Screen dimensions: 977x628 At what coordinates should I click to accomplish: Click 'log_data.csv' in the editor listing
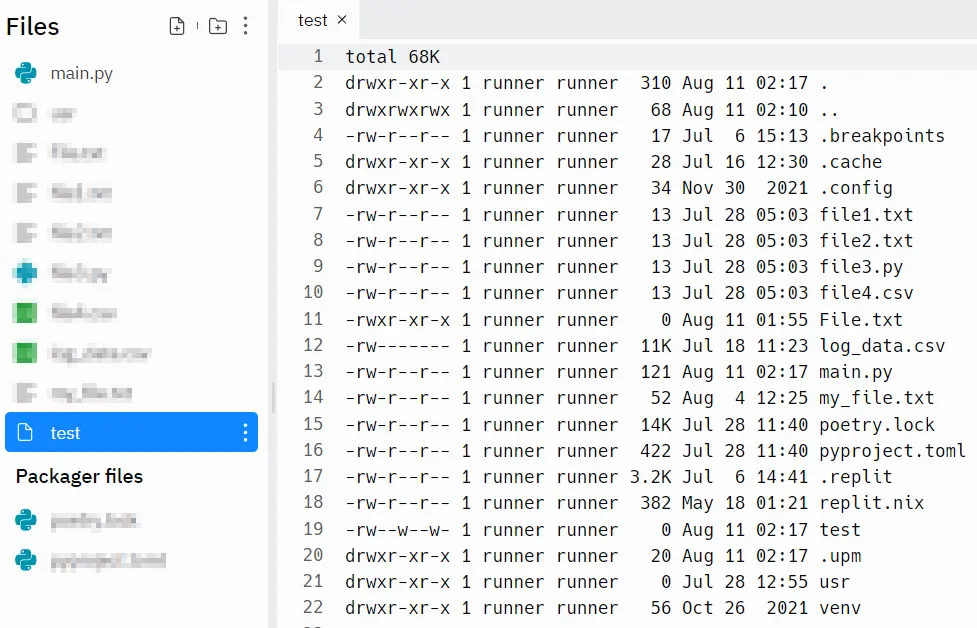click(x=882, y=346)
